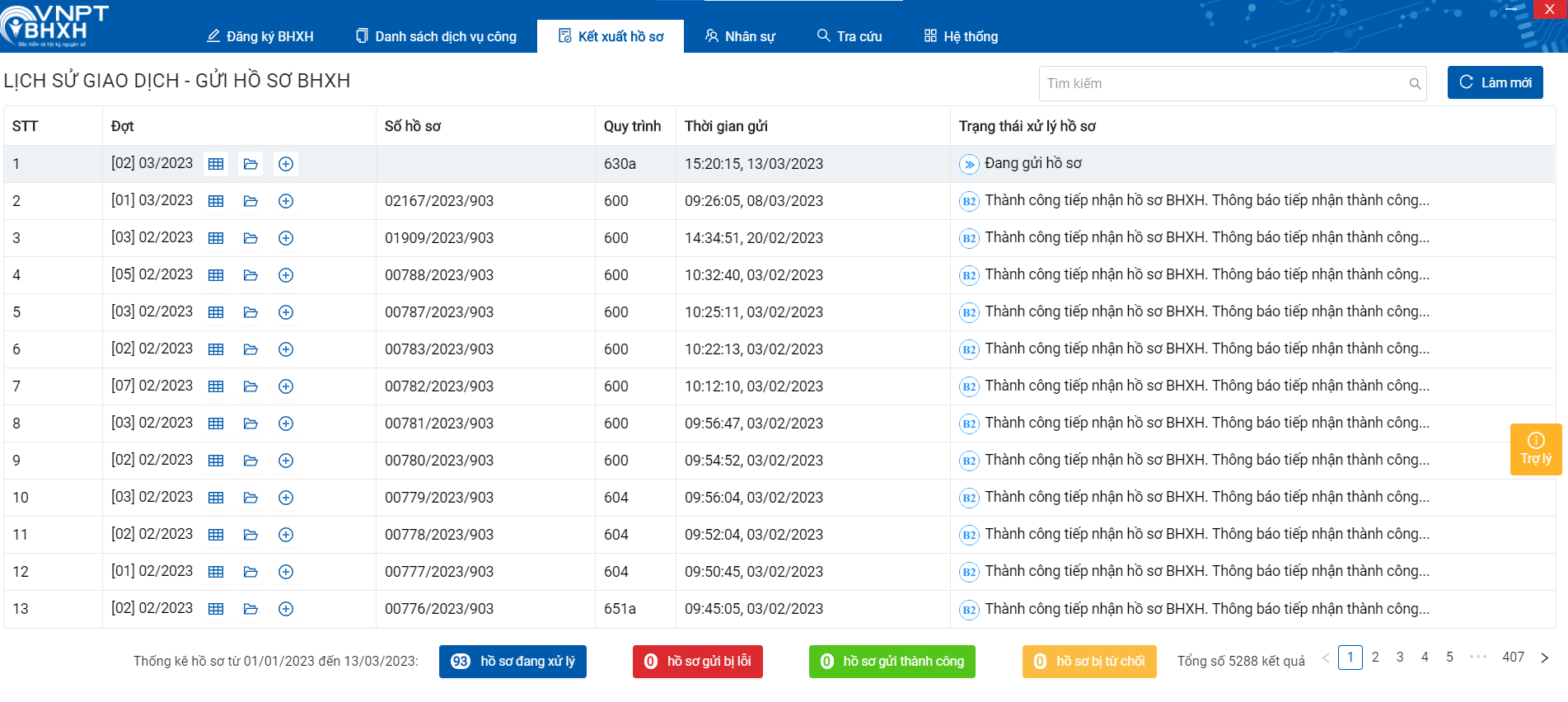Click the plus circle icon in row 3

(286, 238)
